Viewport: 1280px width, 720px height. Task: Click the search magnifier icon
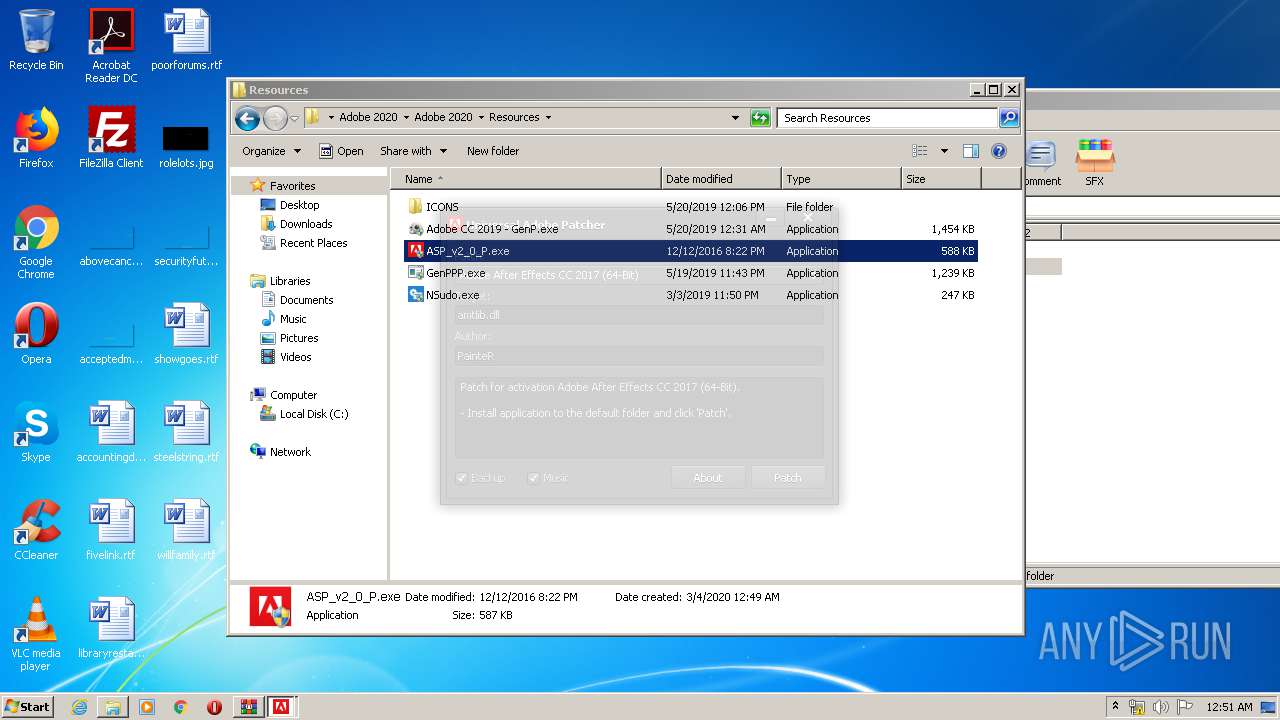point(1009,118)
